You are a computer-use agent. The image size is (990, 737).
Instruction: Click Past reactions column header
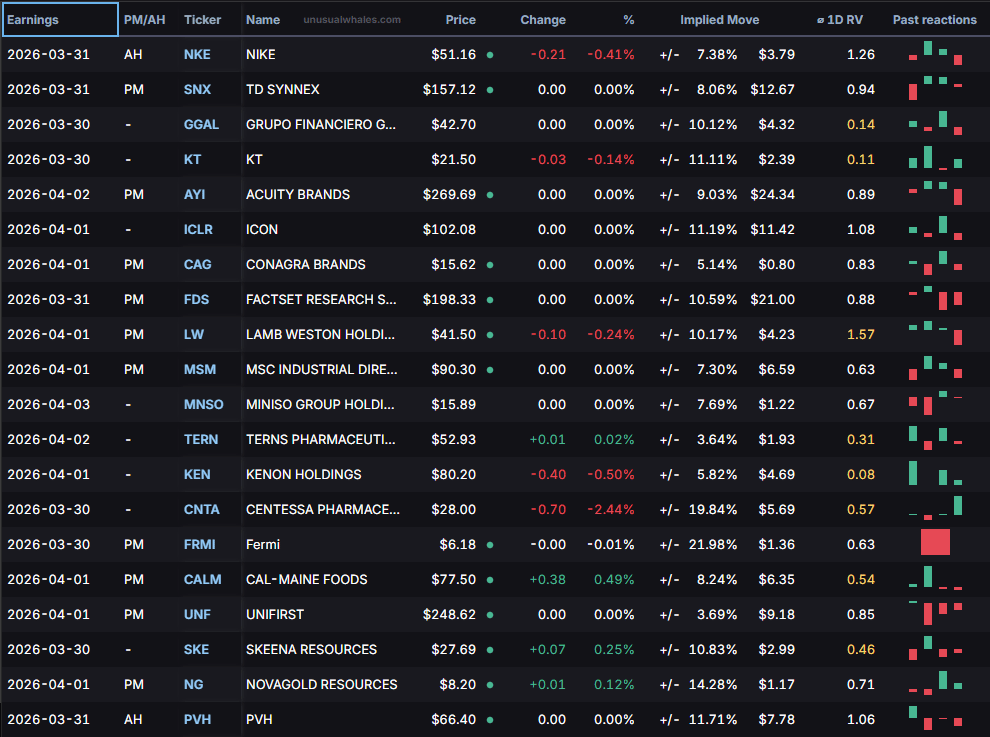pyautogui.click(x=934, y=20)
